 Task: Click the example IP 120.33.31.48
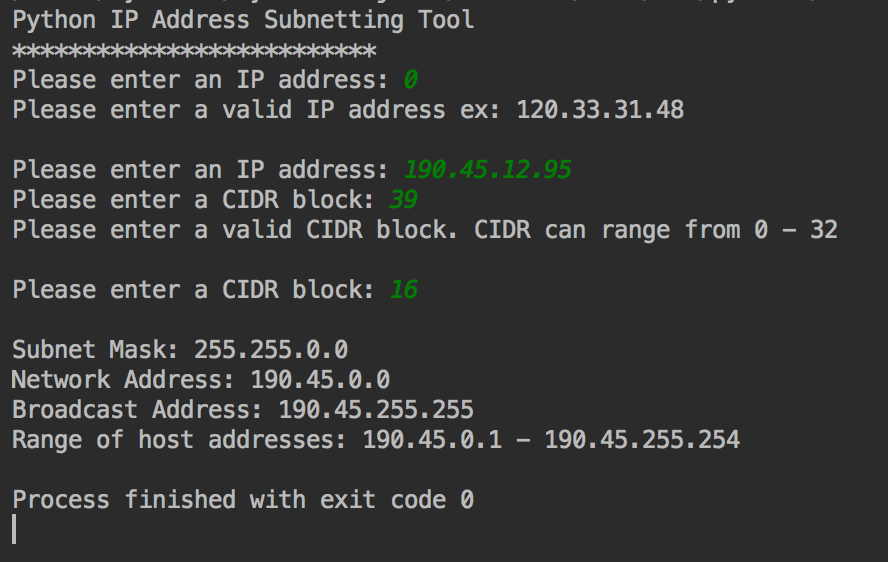coord(600,110)
